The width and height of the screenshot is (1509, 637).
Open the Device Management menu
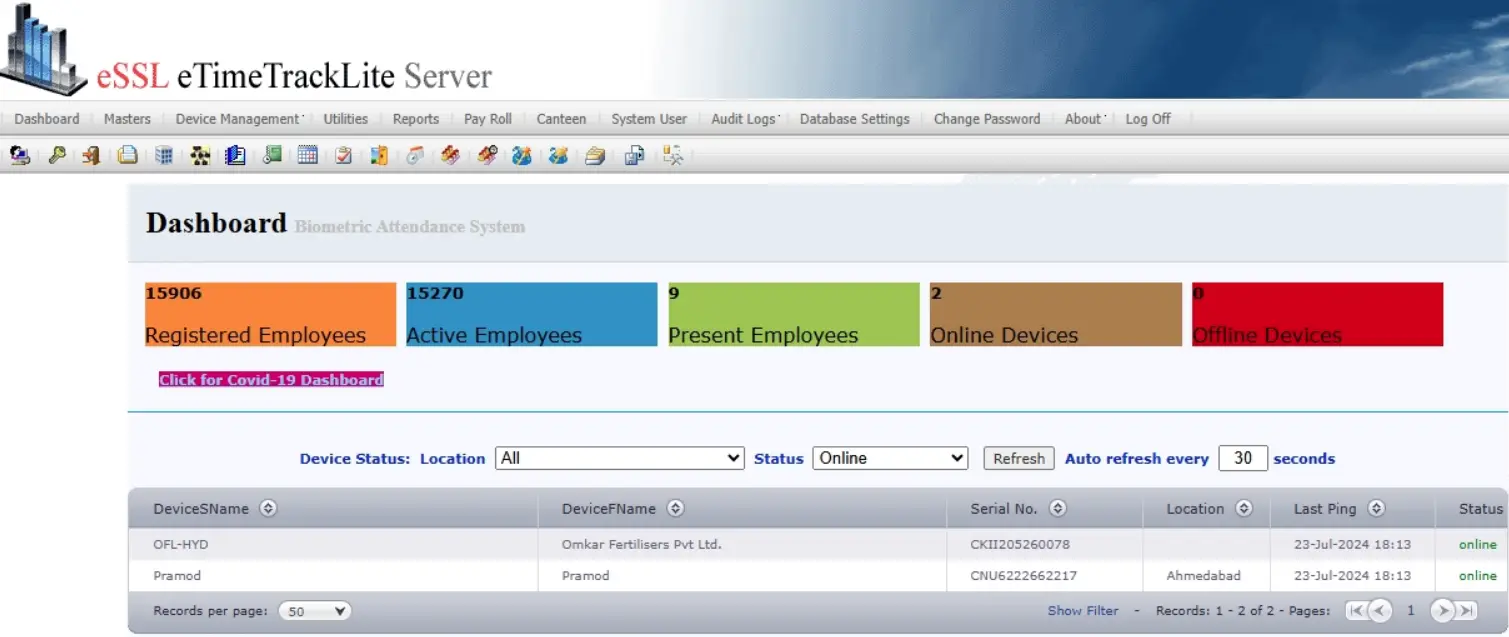pos(239,118)
